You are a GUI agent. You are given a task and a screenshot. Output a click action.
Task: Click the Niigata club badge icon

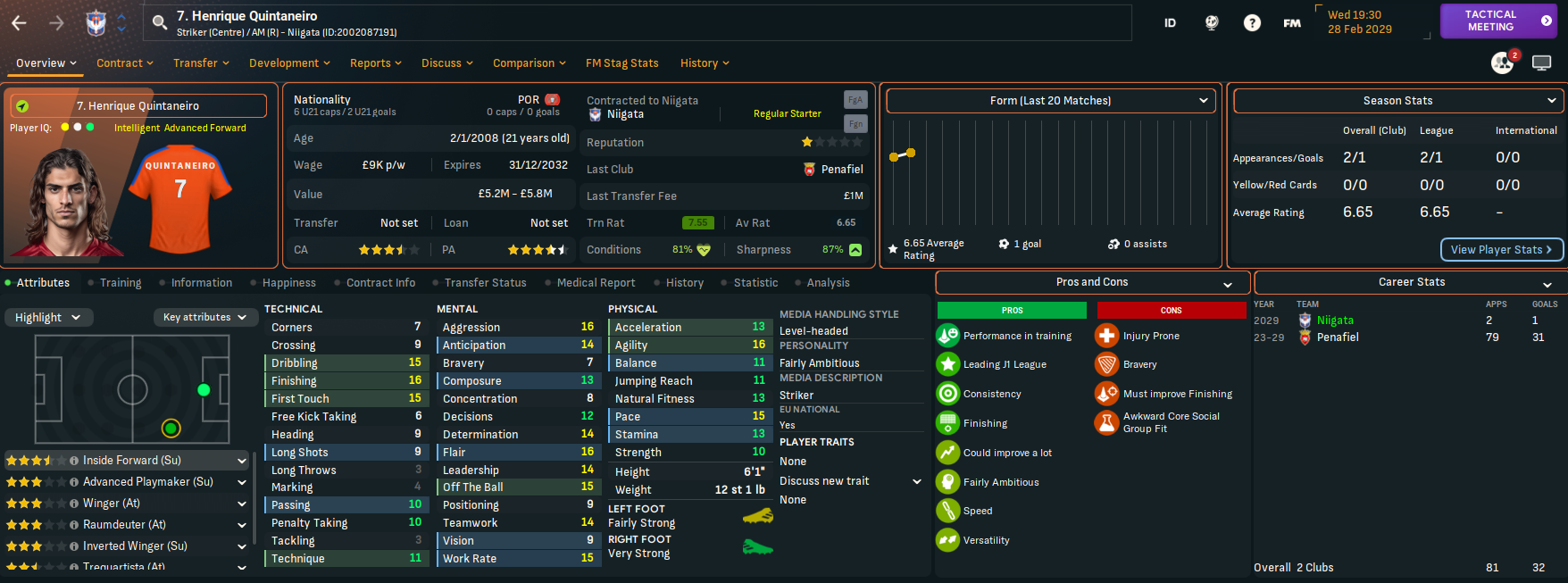[x=96, y=23]
